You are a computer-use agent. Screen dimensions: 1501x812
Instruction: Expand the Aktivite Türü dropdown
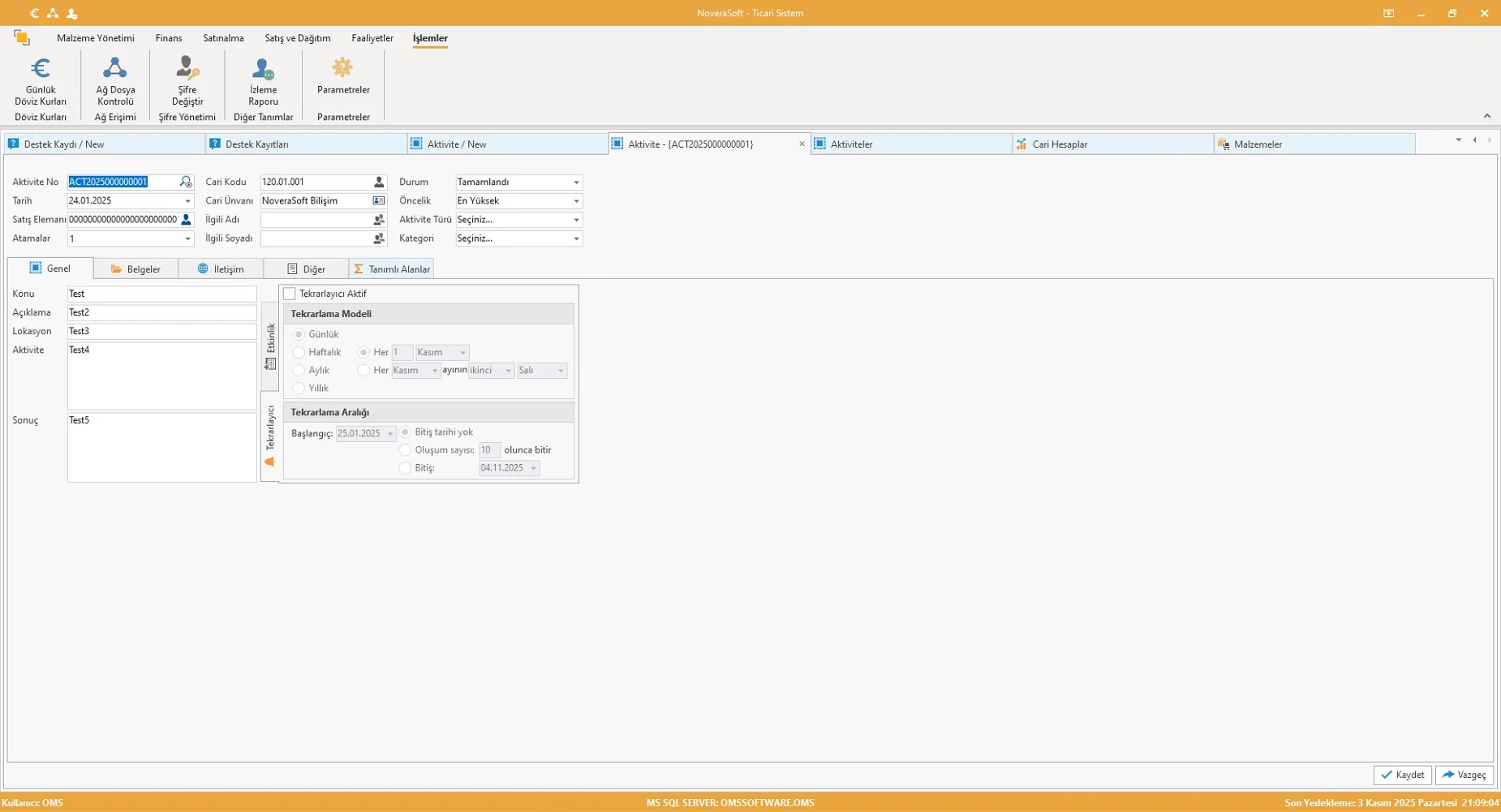(576, 220)
